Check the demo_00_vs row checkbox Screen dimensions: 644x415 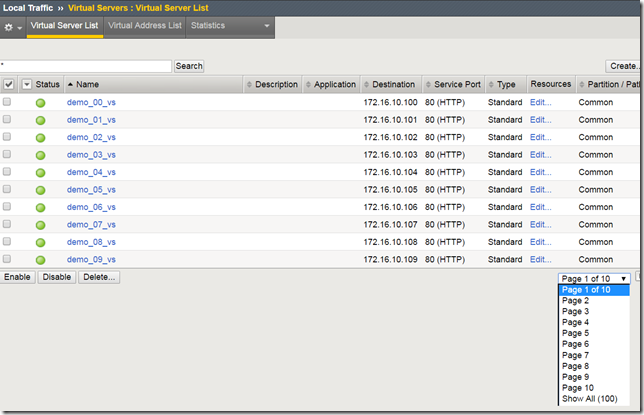(7, 101)
